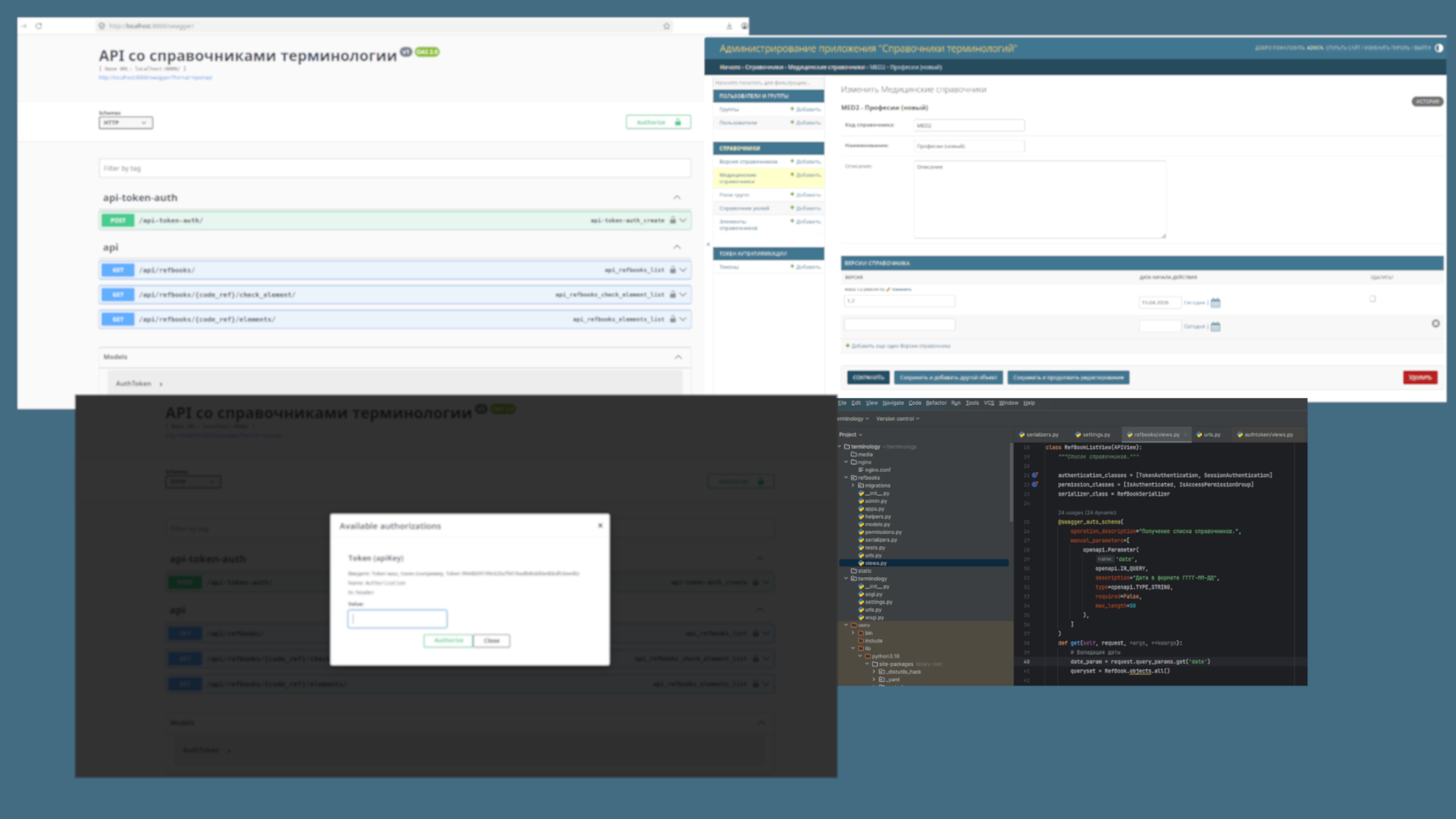Bookmark the page with the star icon
This screenshot has width=1456, height=819.
[667, 26]
